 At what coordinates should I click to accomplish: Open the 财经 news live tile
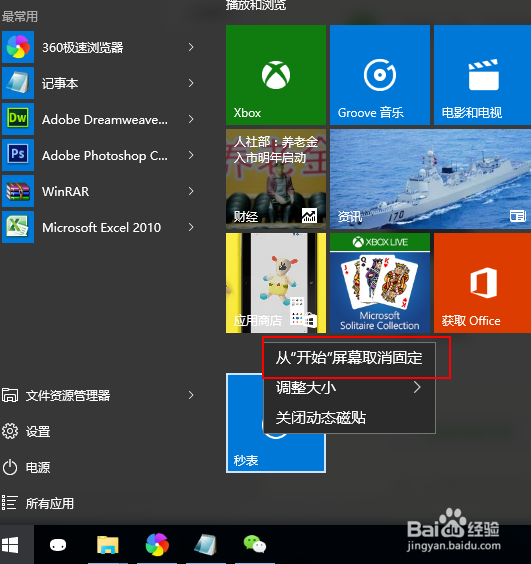(x=276, y=179)
